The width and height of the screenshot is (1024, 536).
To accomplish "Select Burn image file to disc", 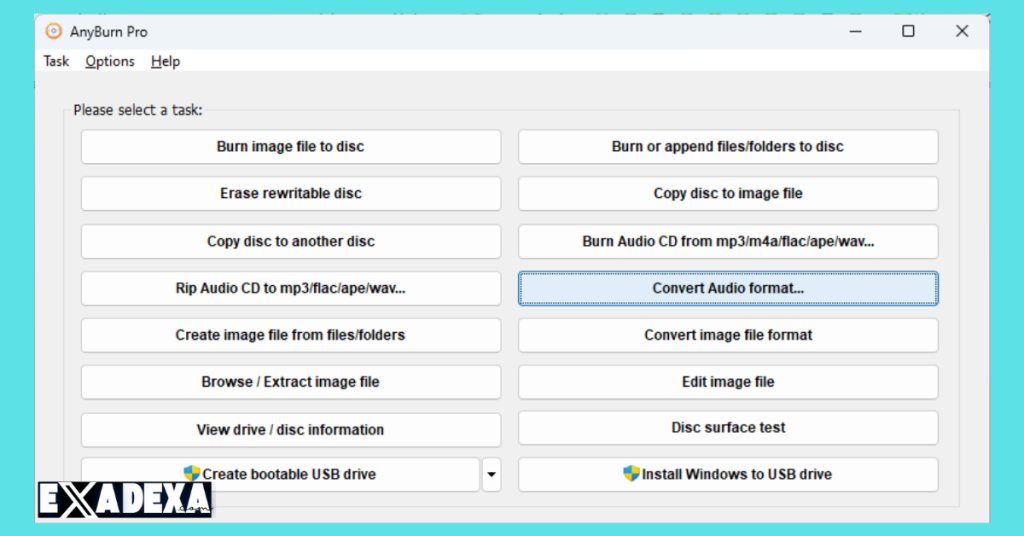I will click(290, 147).
